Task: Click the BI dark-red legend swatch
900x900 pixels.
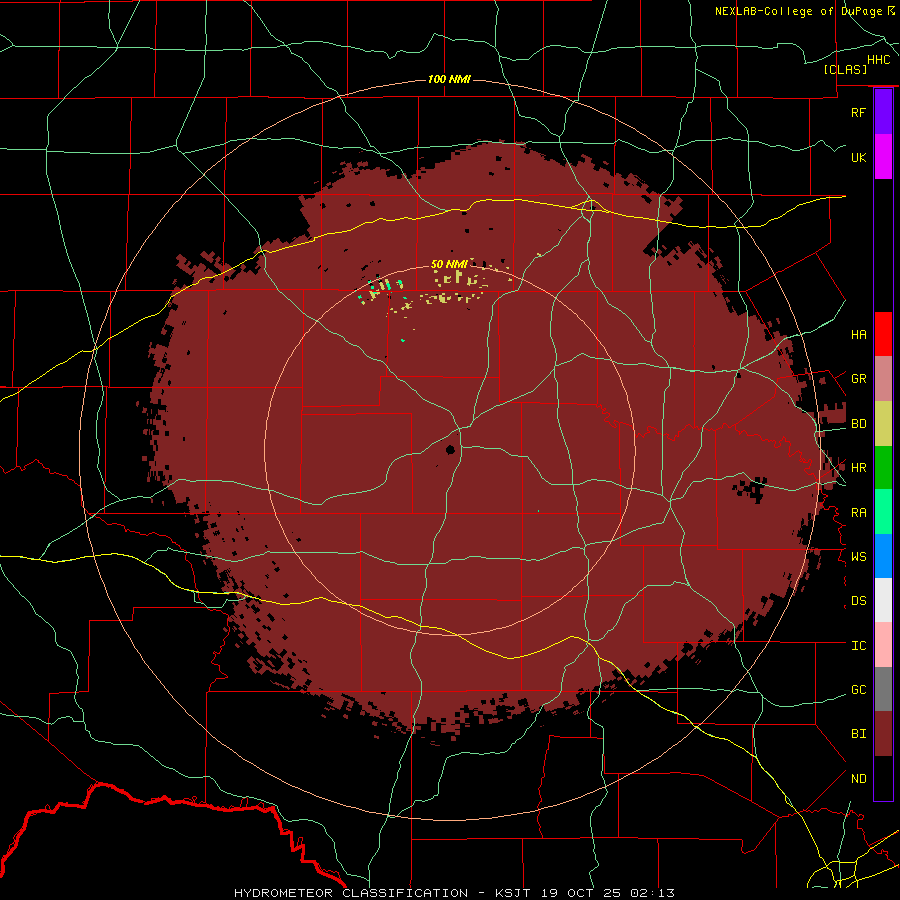Action: click(x=883, y=734)
